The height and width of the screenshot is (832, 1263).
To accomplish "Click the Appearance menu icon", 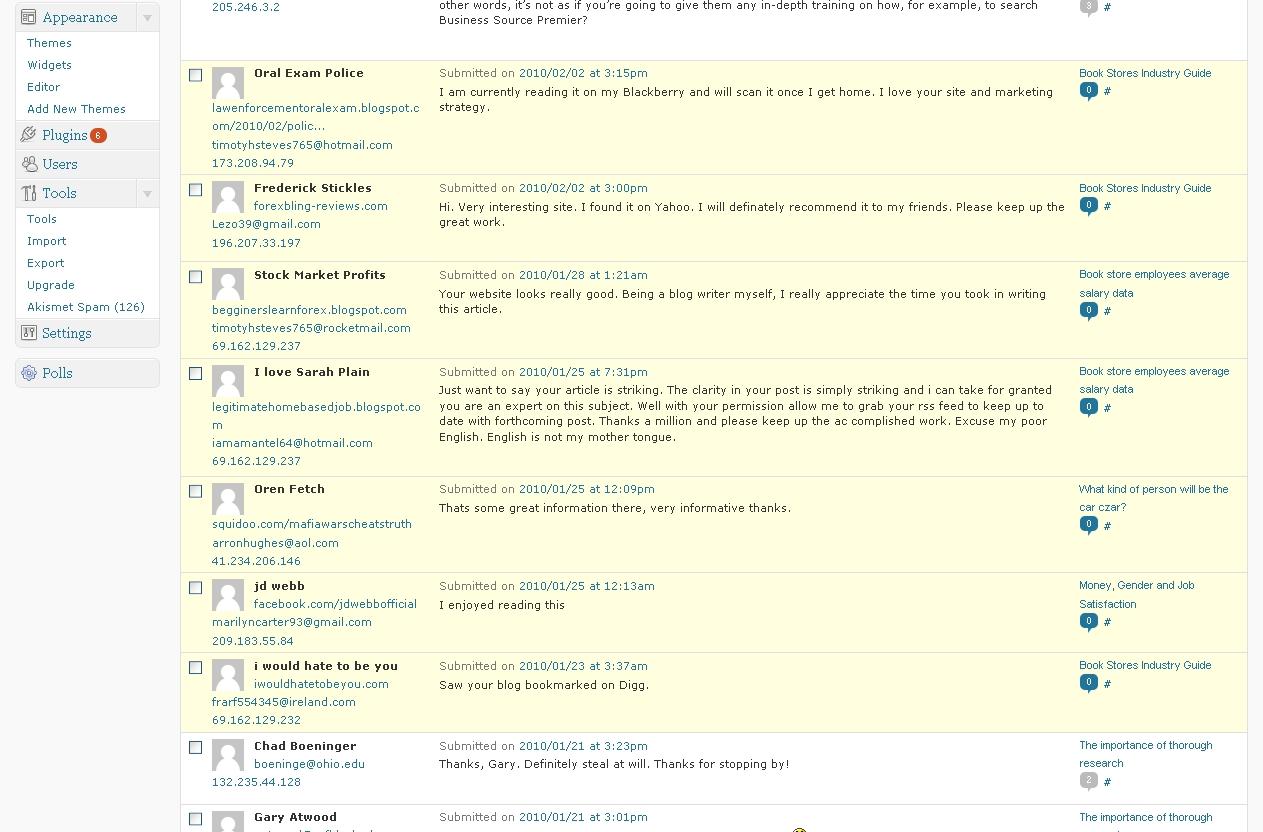I will coord(29,17).
